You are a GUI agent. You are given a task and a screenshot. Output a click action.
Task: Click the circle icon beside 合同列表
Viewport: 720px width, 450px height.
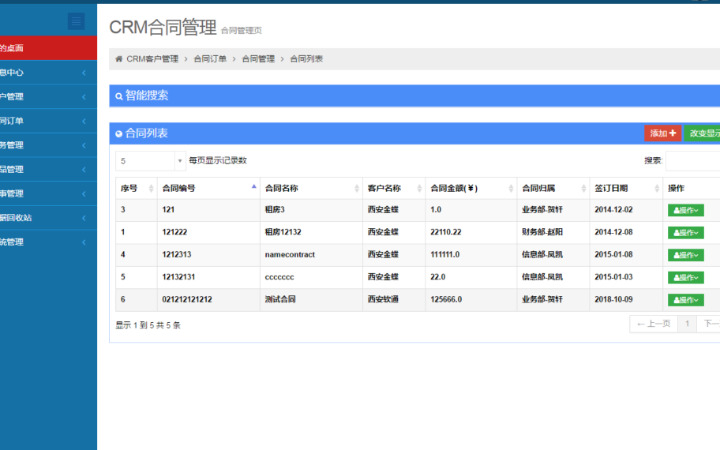click(119, 134)
